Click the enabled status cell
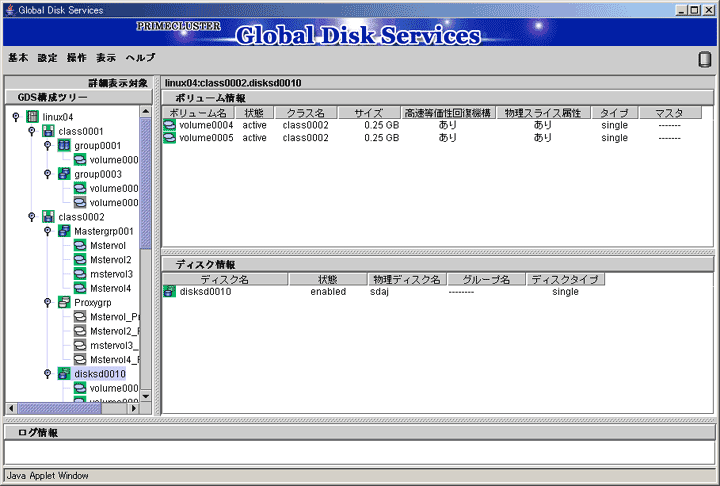Image resolution: width=720 pixels, height=486 pixels. pyautogui.click(x=328, y=291)
